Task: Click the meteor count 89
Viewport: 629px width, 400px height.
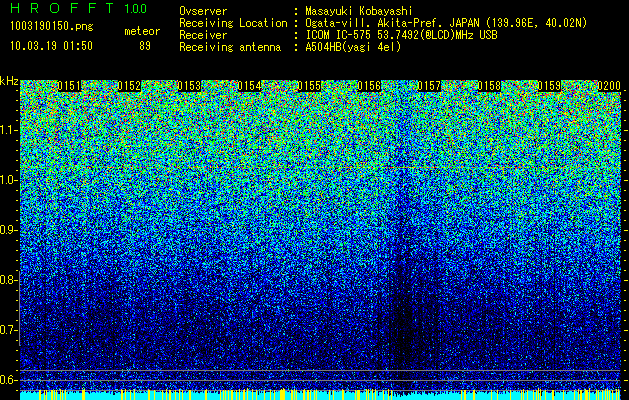Action: pos(145,46)
